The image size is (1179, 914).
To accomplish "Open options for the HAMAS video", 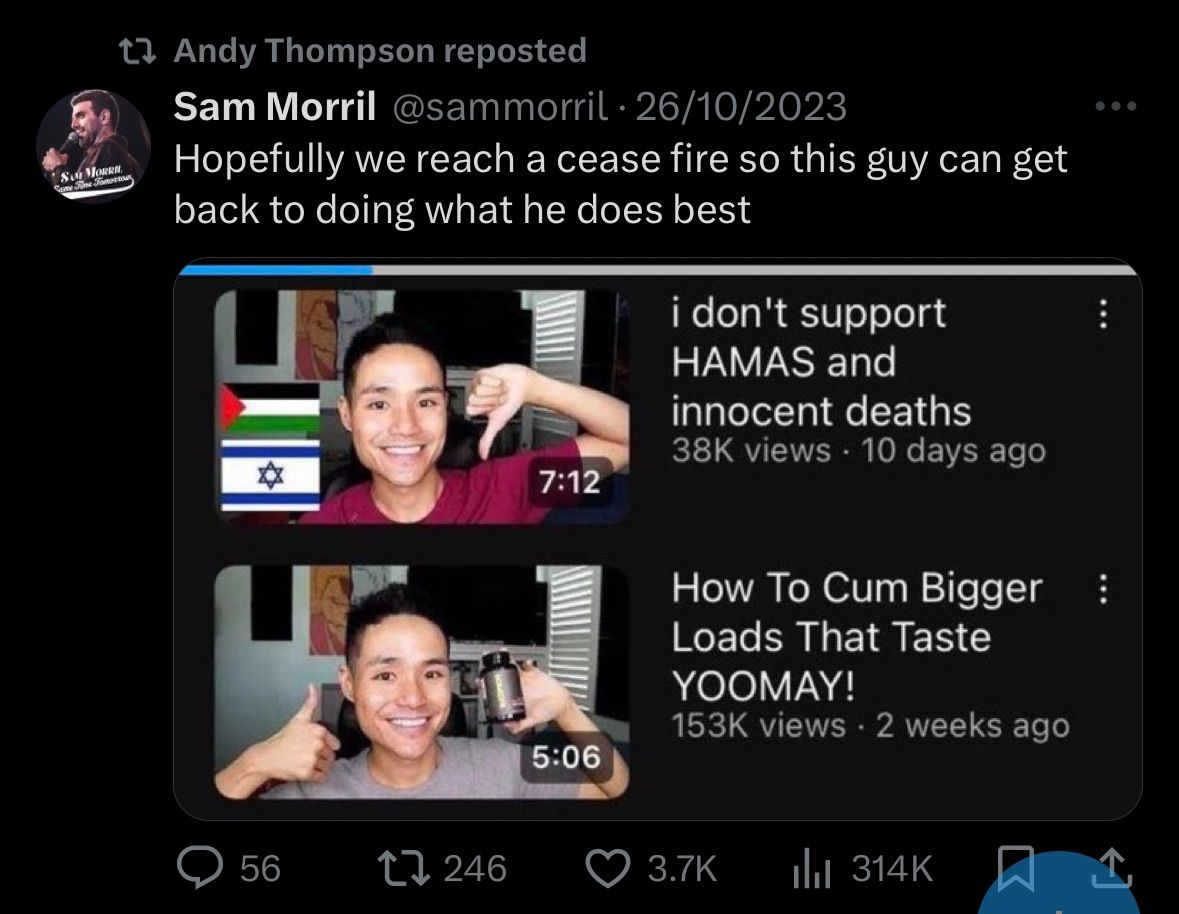I will click(1103, 316).
